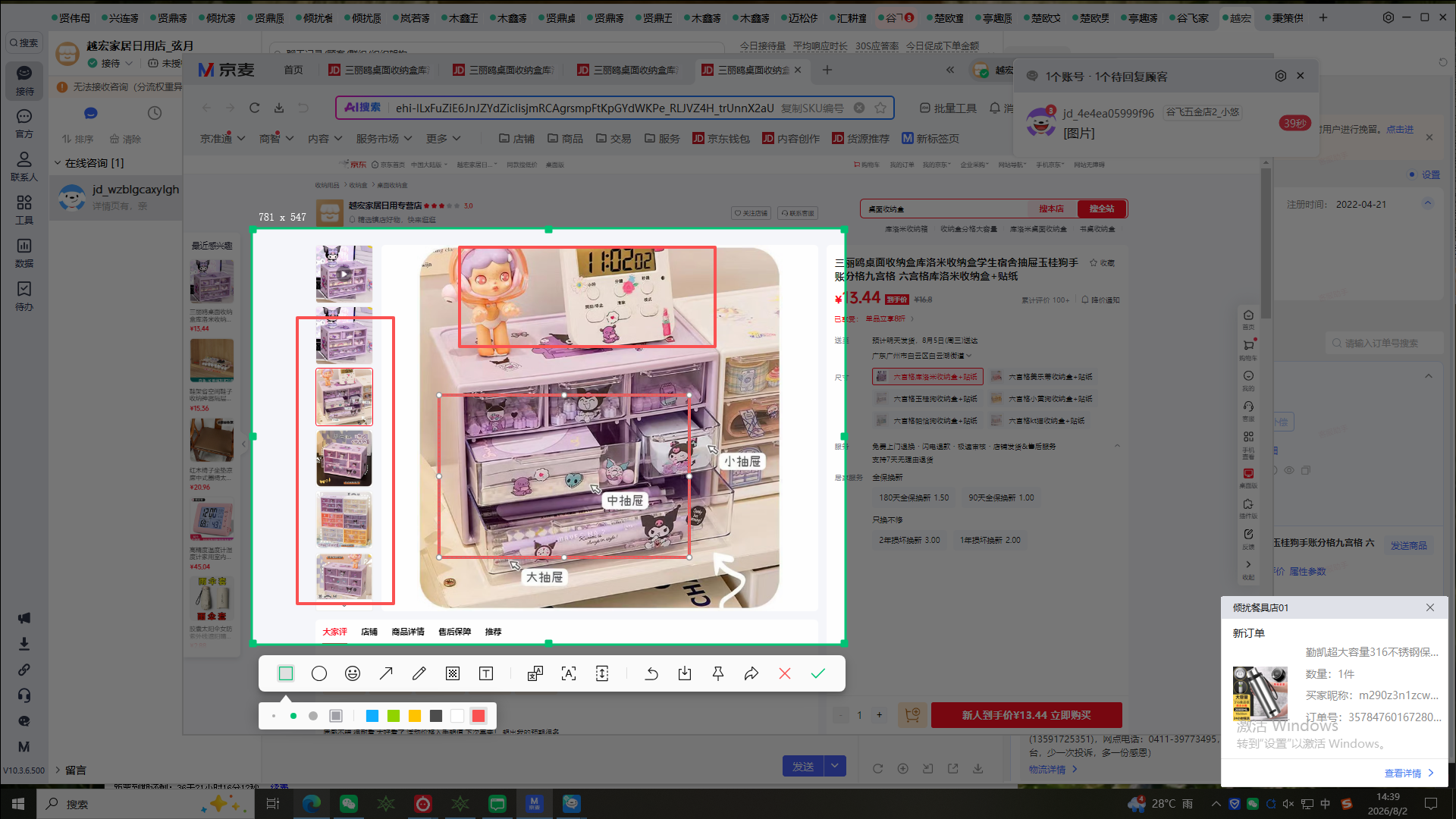
Task: Open the 查看详情 link in the order popup
Action: click(x=1409, y=773)
